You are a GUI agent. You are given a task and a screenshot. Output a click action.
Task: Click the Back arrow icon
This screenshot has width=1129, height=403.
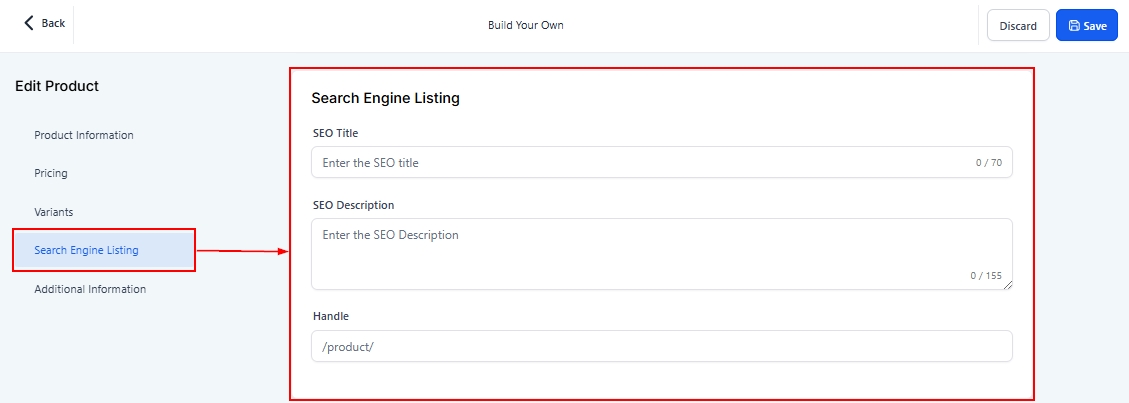tap(29, 23)
